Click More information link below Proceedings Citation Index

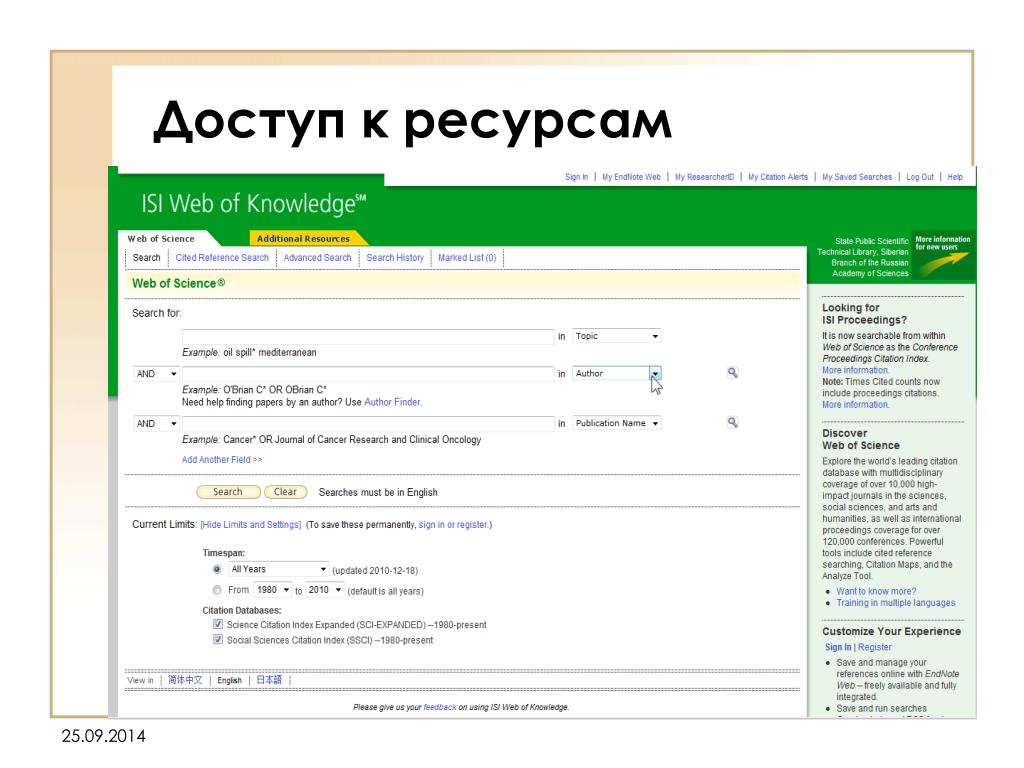tap(856, 370)
